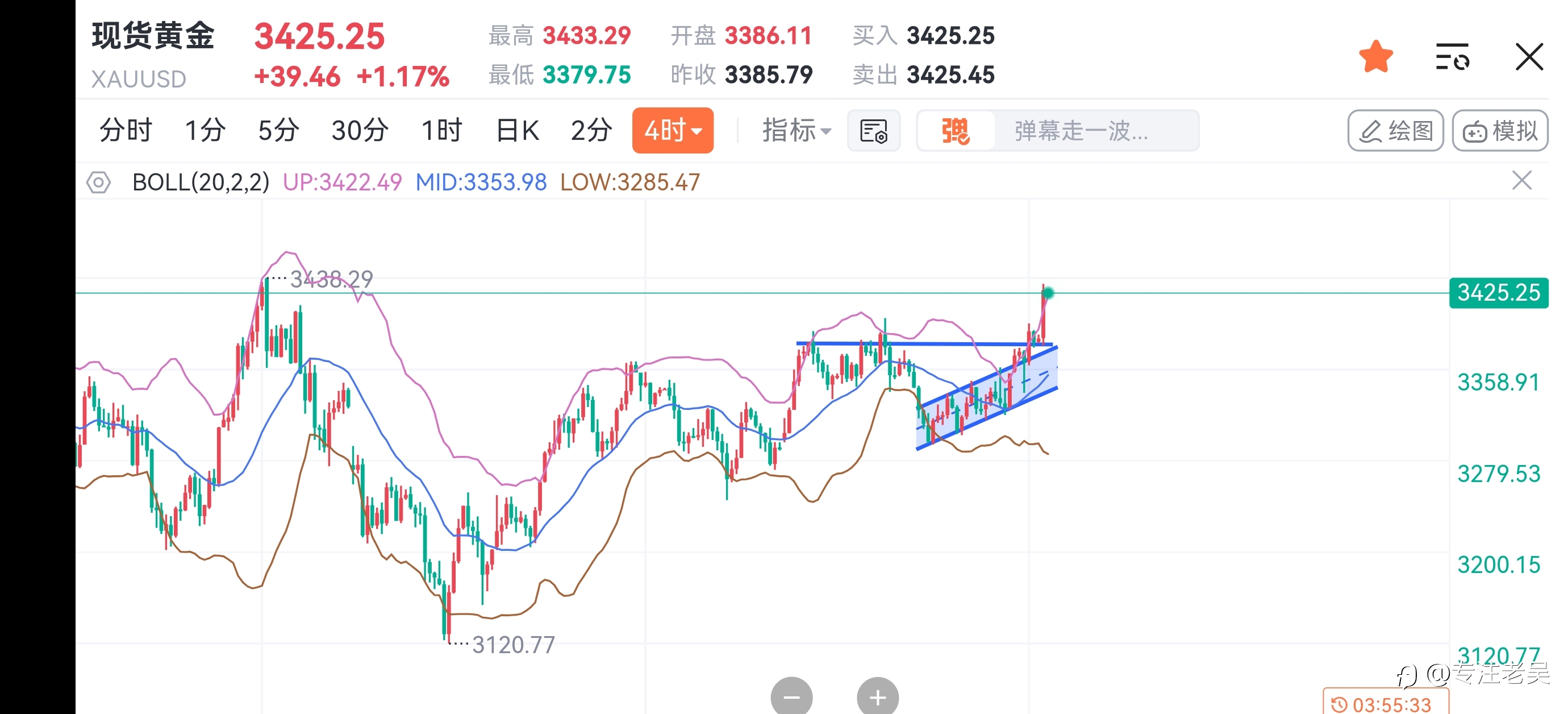Remove the BOLL indicator row

[1522, 180]
